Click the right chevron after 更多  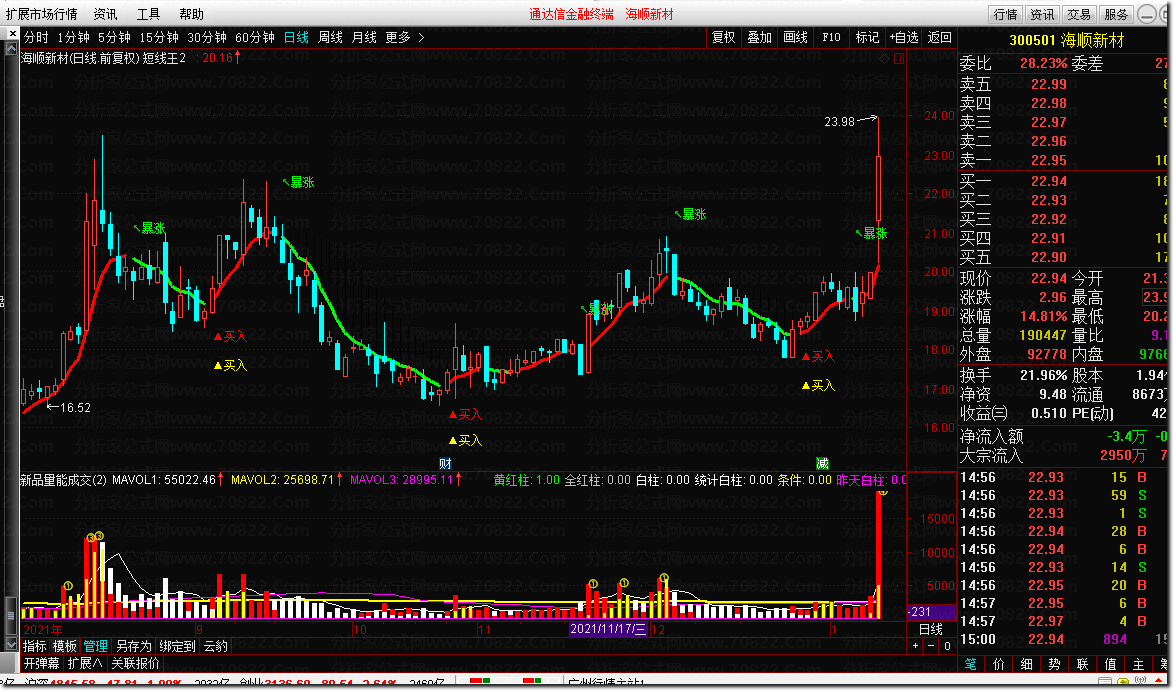click(422, 37)
